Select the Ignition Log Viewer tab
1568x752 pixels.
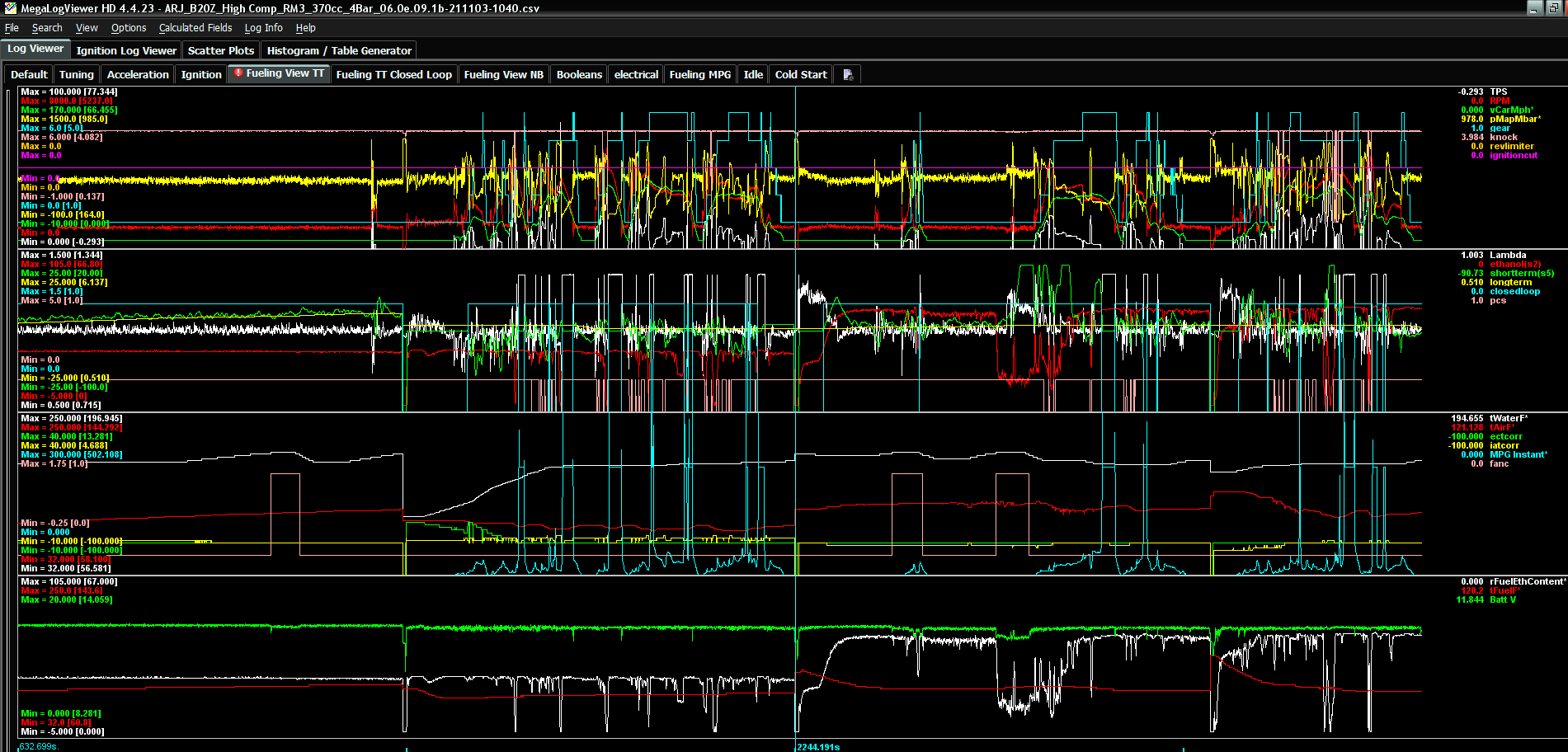126,50
